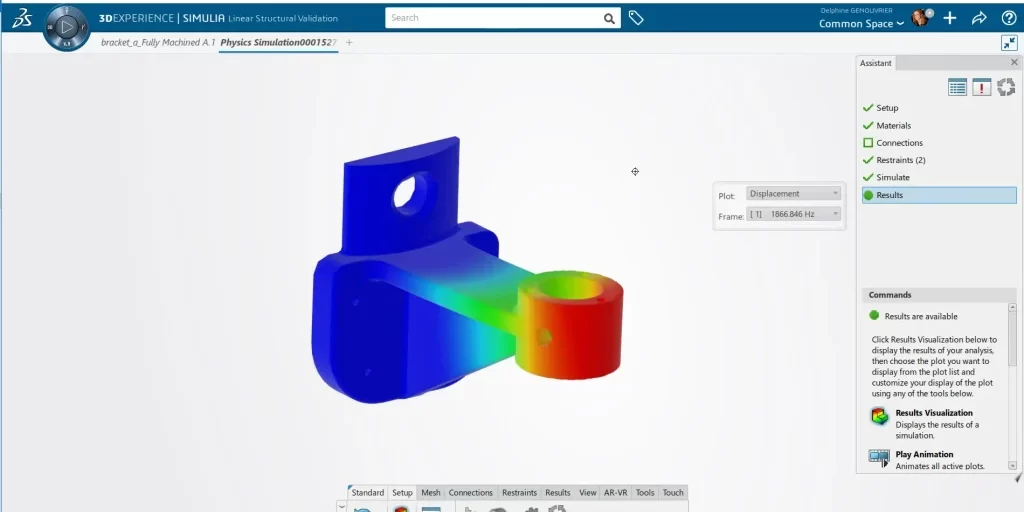Open the Assistant table list icon
The image size is (1024, 512).
click(957, 88)
